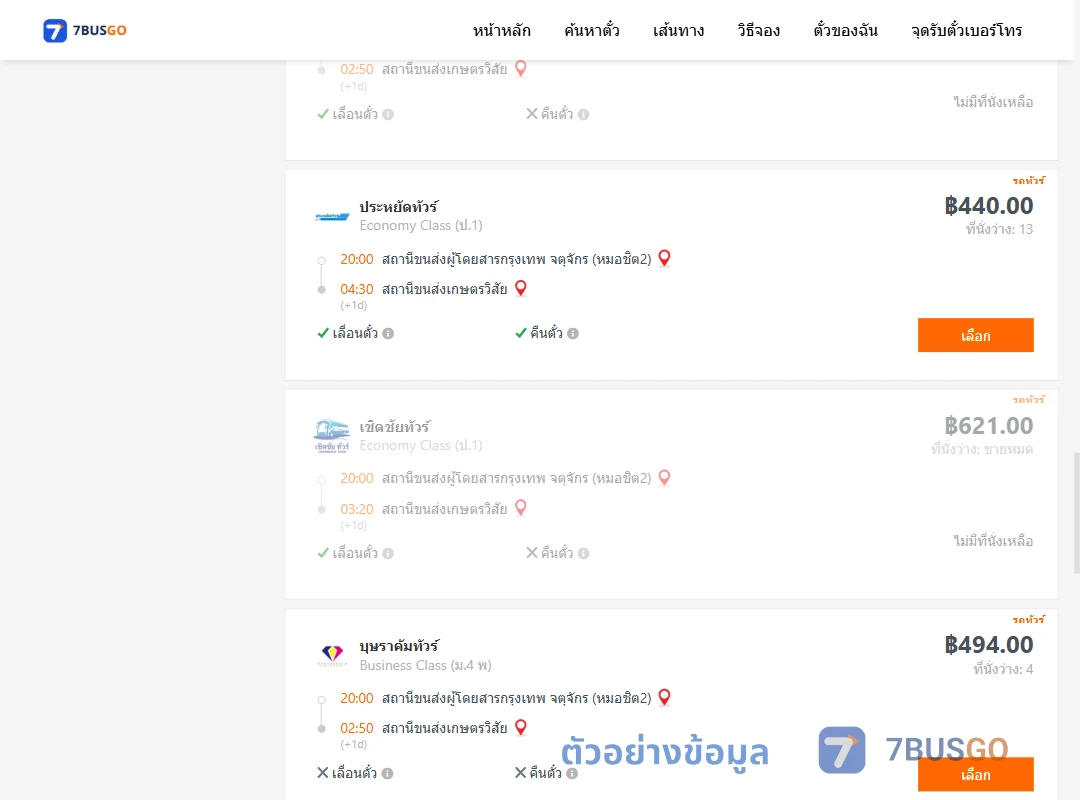Open the หน้าหลัก menu item
The width and height of the screenshot is (1080, 800).
501,30
